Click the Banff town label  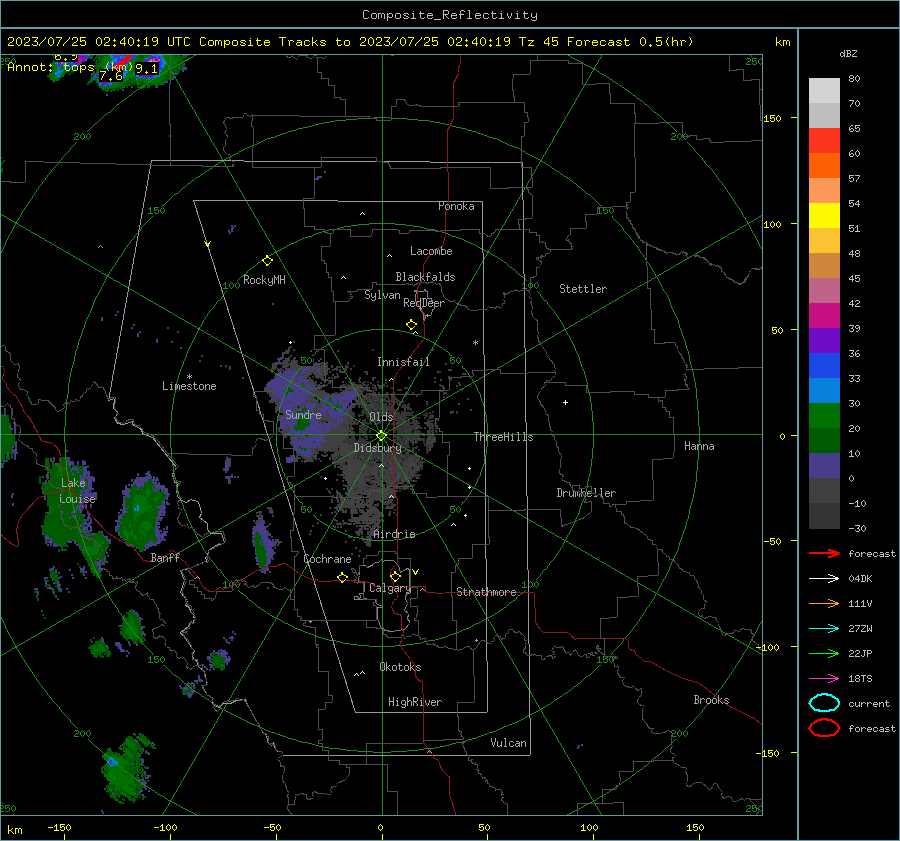(x=165, y=557)
